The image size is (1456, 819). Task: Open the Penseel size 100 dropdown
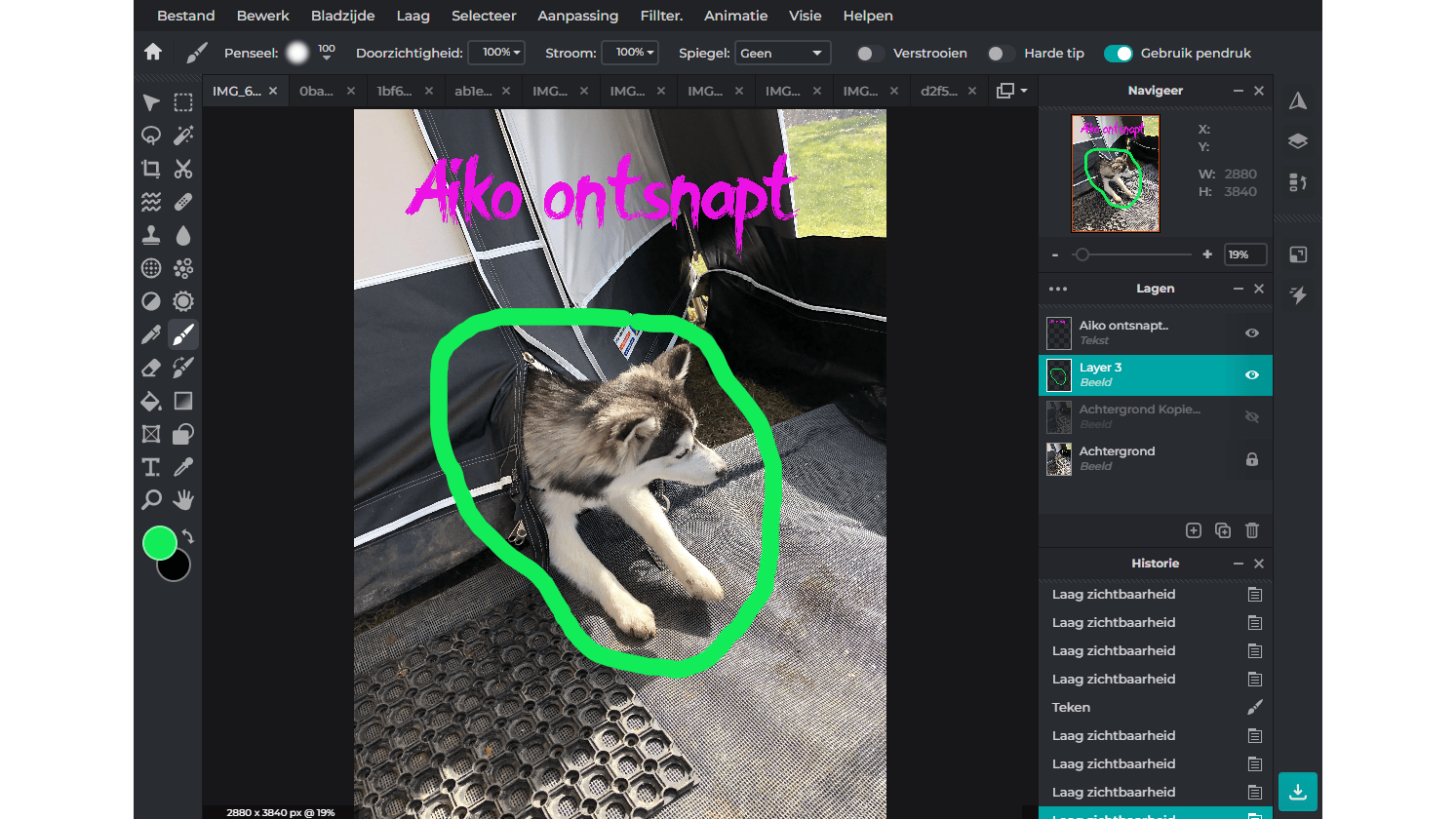point(327,53)
